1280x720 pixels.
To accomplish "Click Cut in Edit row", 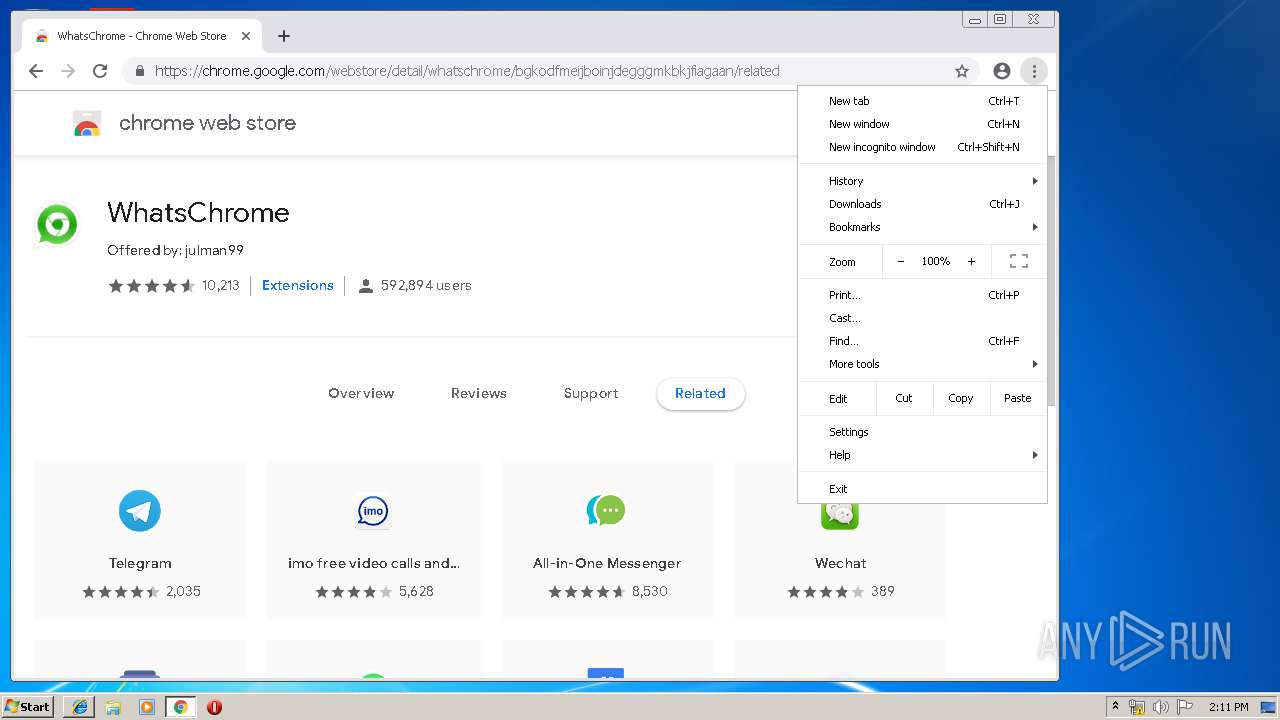I will 904,398.
